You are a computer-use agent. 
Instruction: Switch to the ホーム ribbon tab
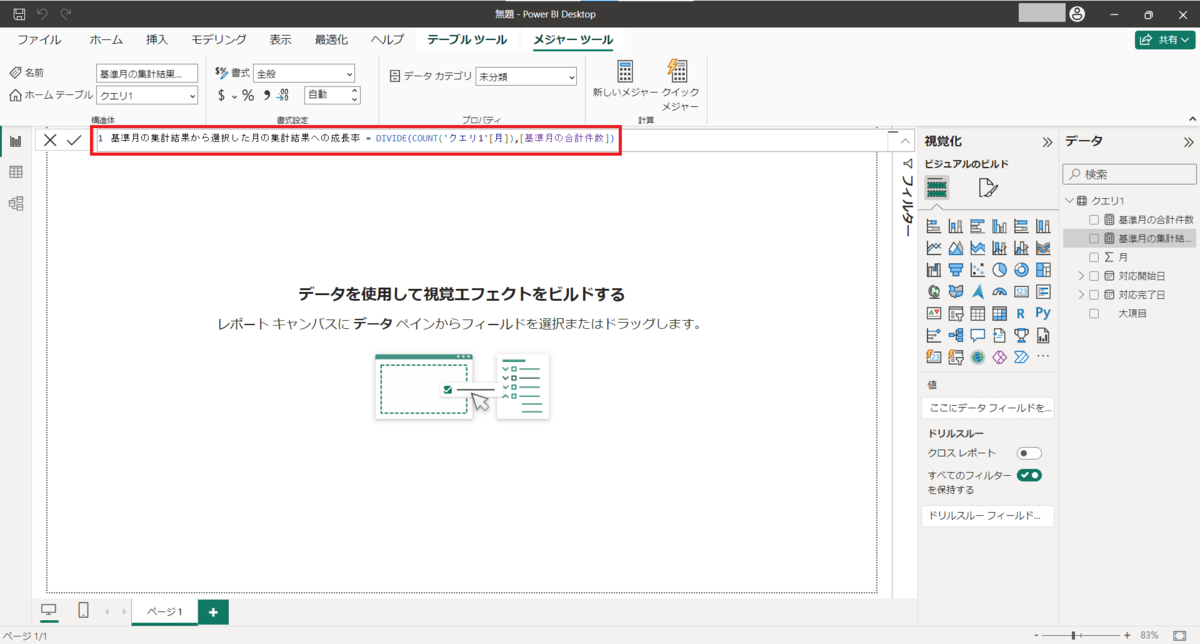106,40
